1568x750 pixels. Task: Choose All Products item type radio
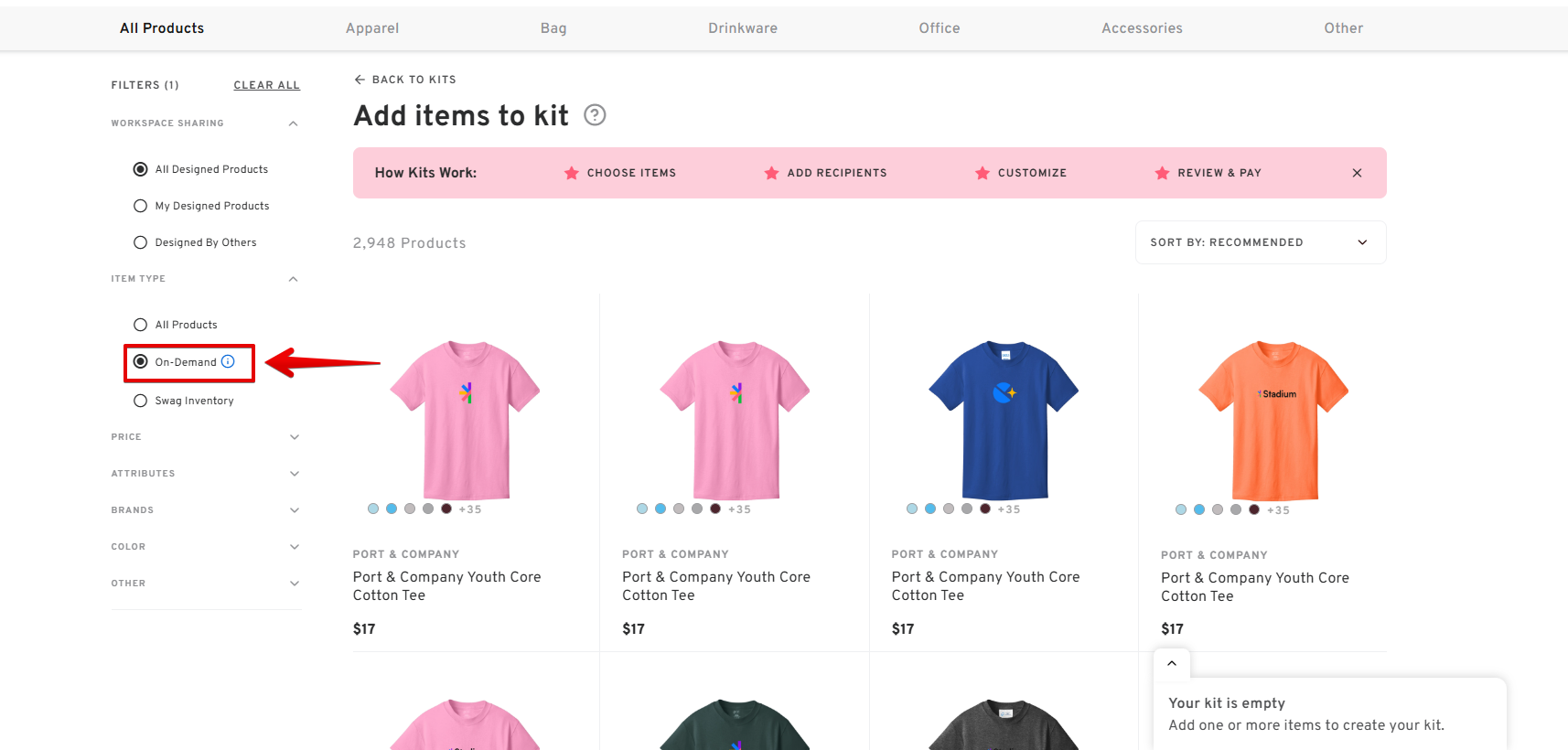pyautogui.click(x=140, y=325)
